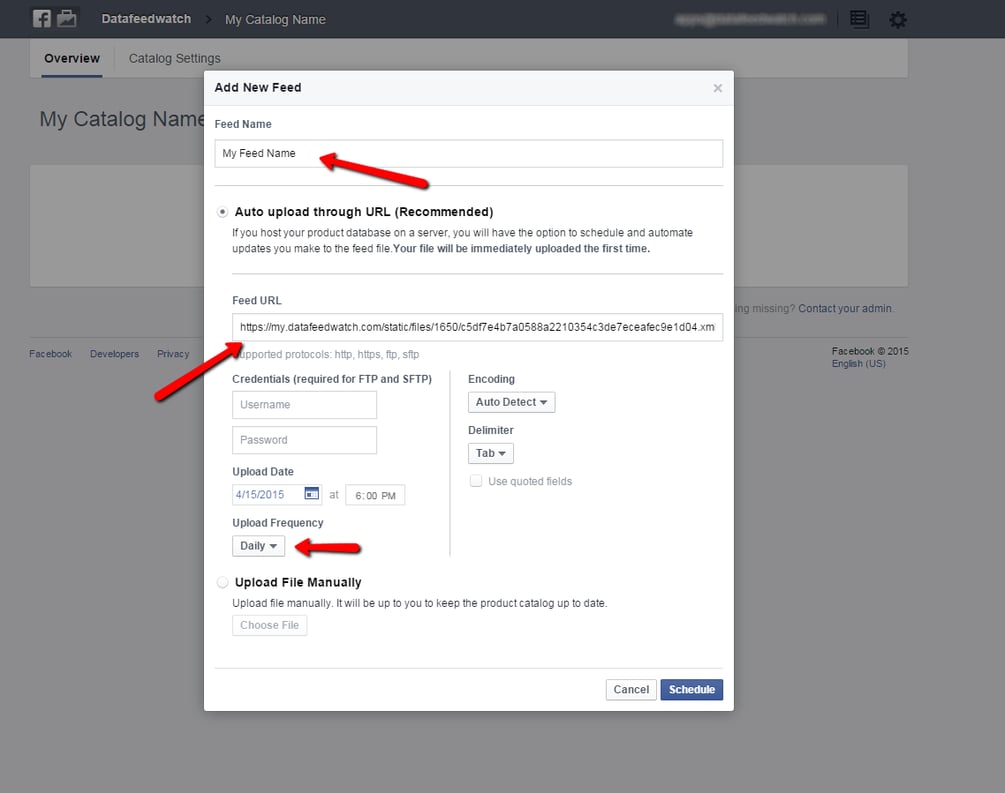Cancel the Add New Feed dialog

630,689
